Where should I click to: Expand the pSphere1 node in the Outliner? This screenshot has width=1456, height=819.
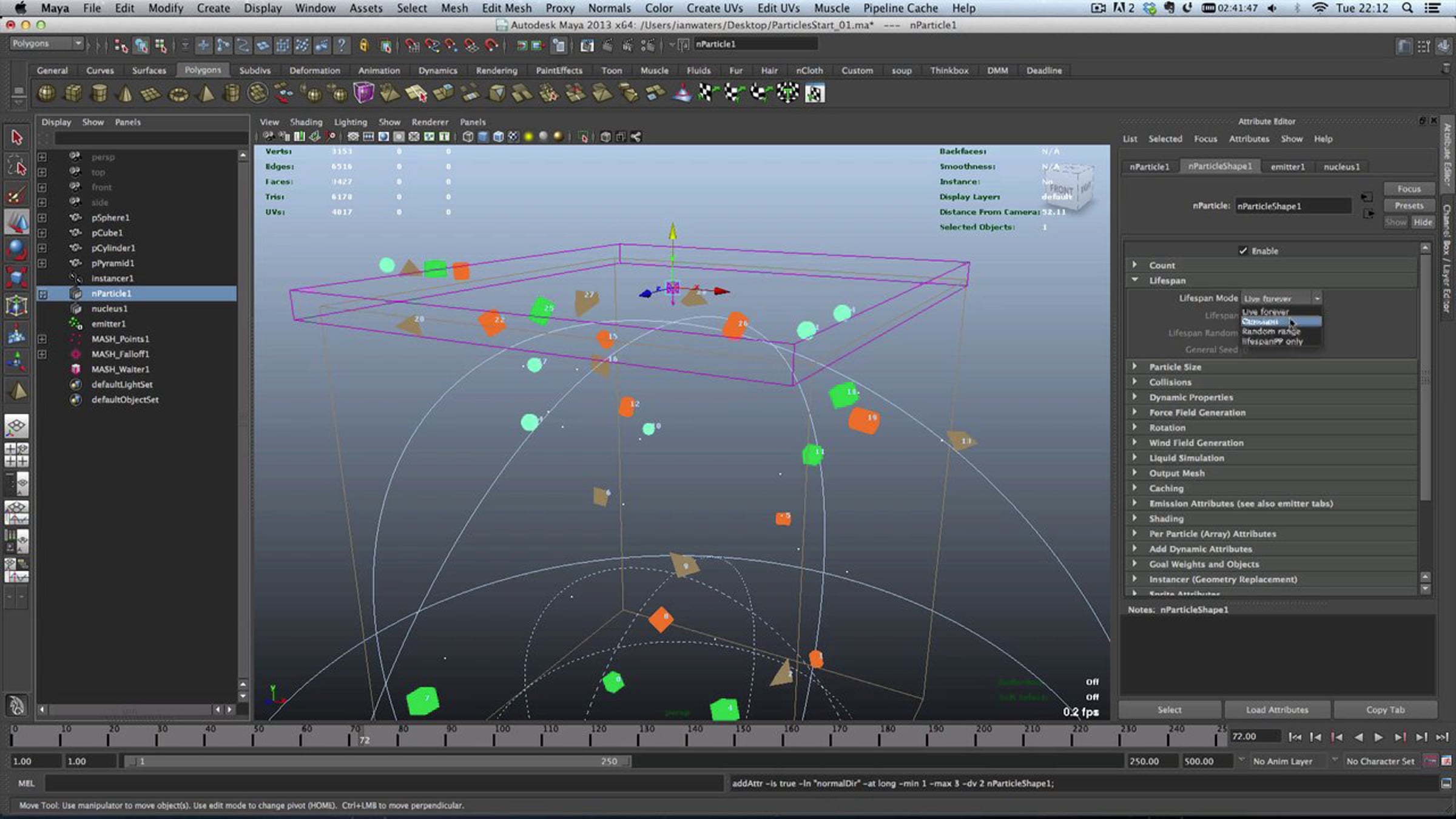[42, 218]
